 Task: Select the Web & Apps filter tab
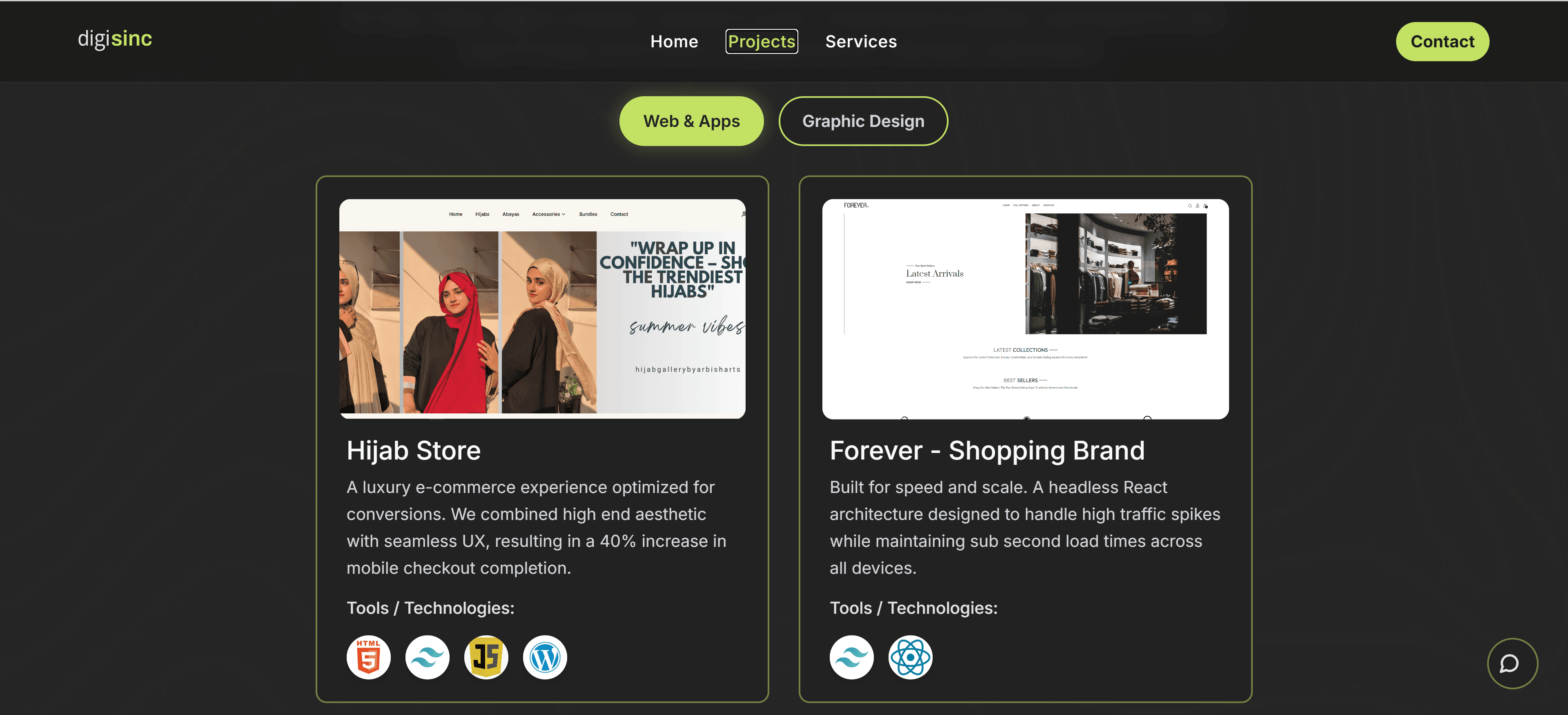(691, 121)
